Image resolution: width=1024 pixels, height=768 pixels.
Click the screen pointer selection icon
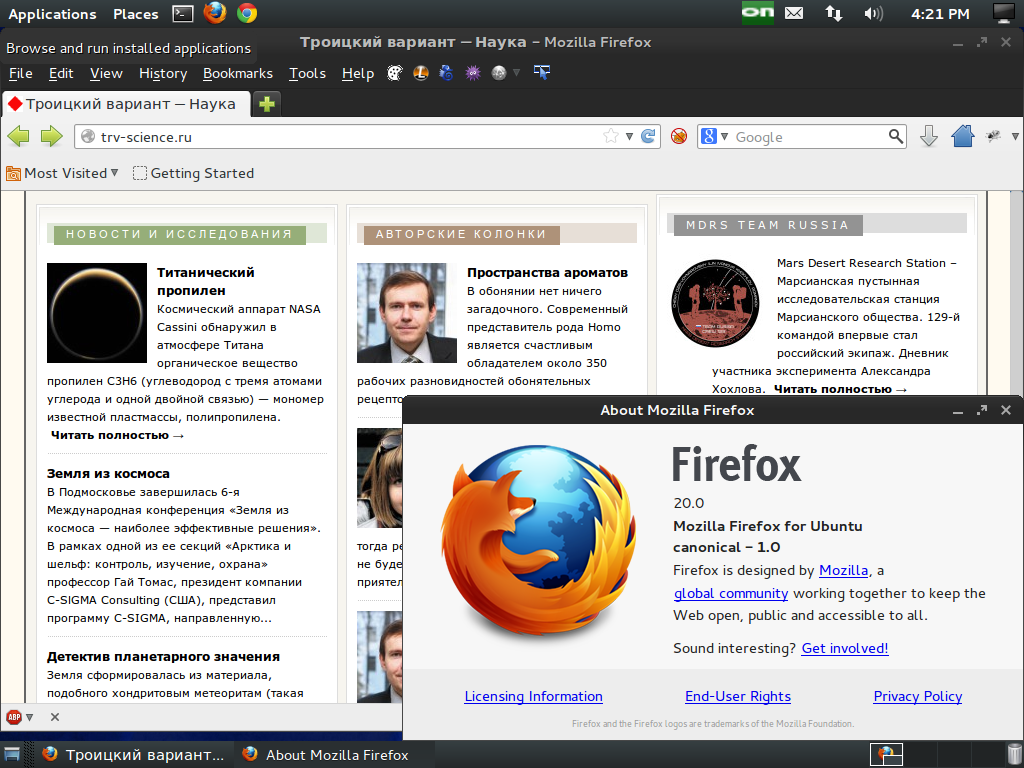pyautogui.click(x=542, y=72)
